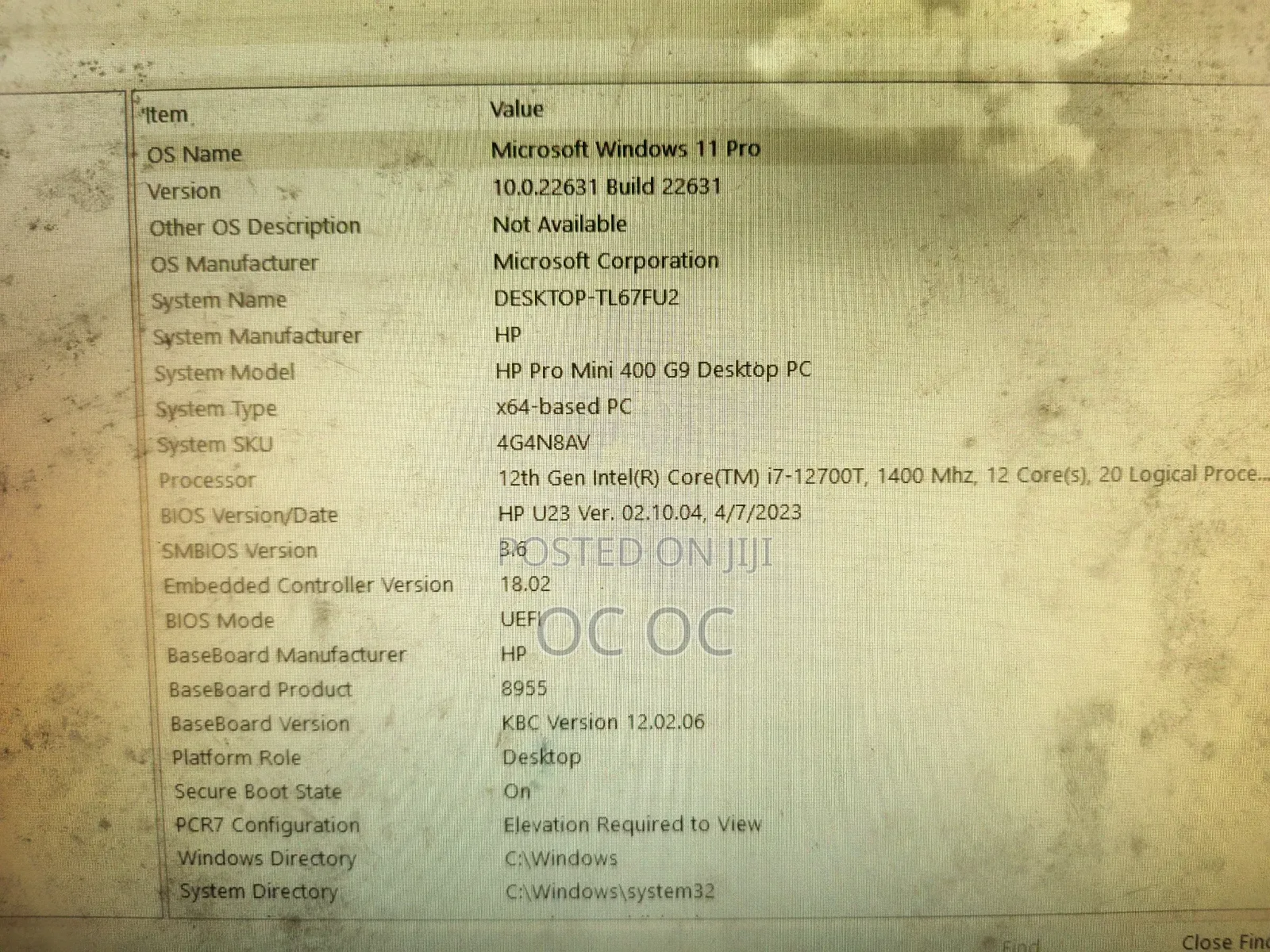Select the PCR7 Configuration row label
Image resolution: width=1270 pixels, height=952 pixels.
click(x=267, y=825)
